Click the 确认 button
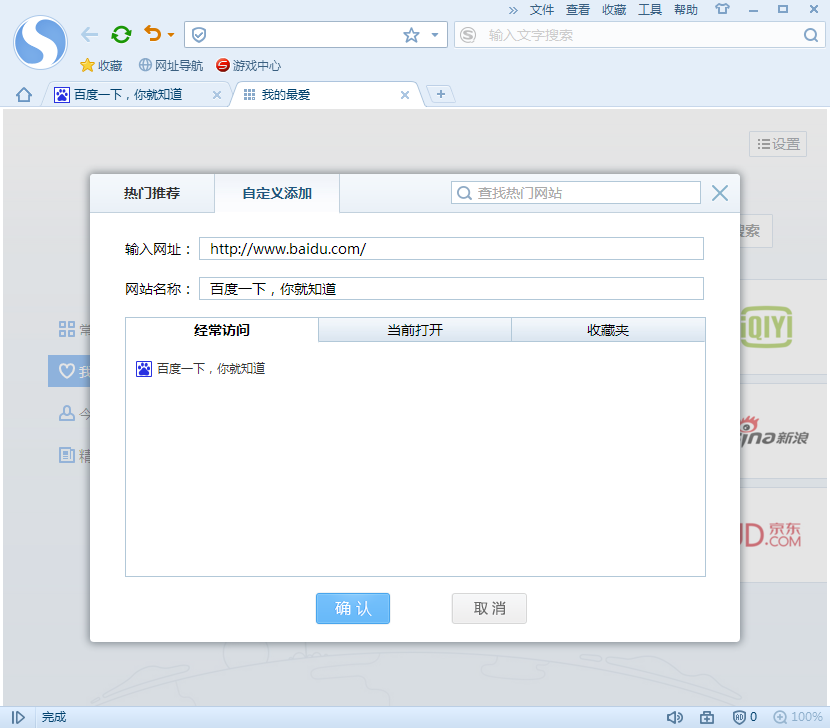 click(x=352, y=608)
